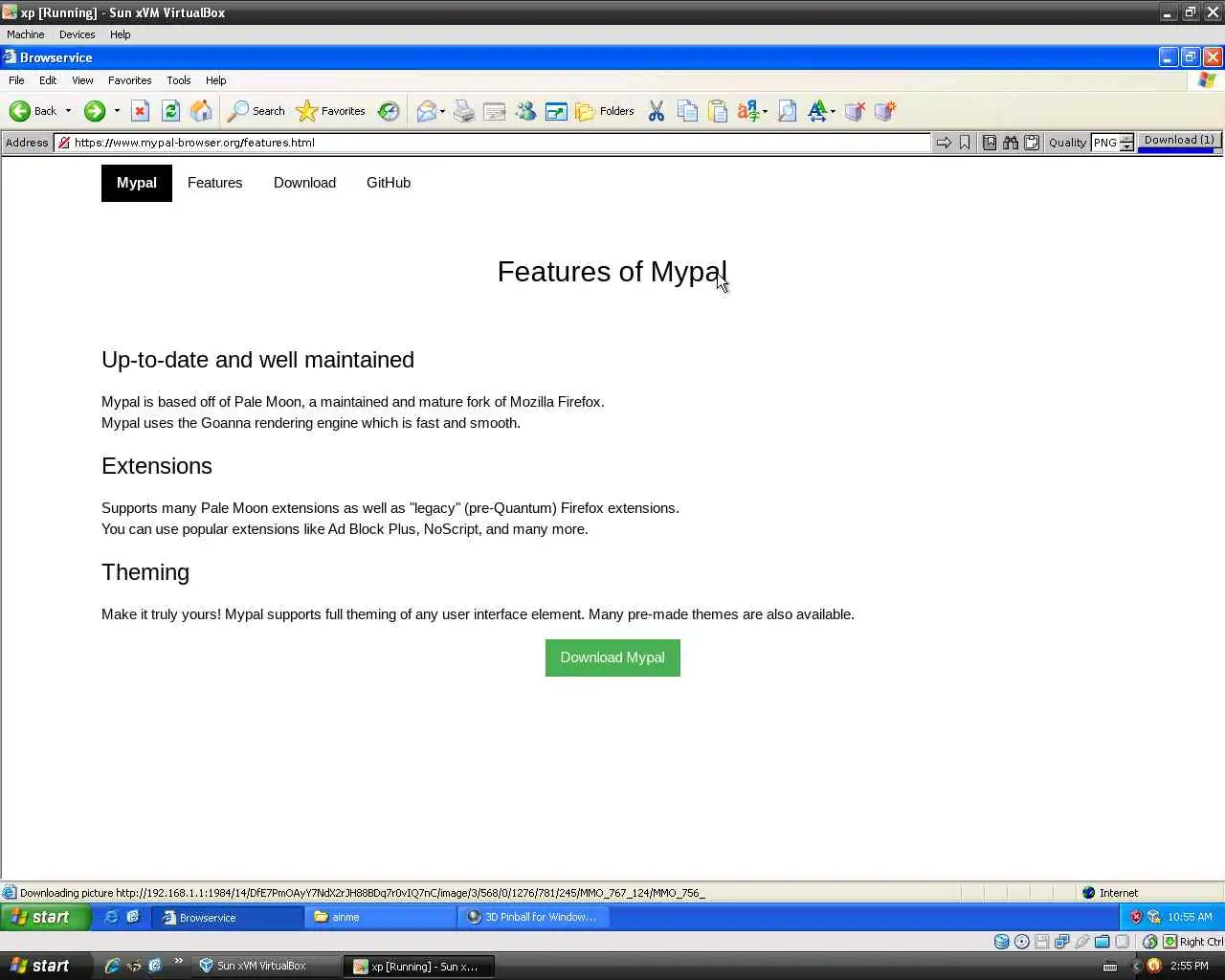Click the bookmark icon beside Go arrow
This screenshot has width=1225, height=980.
(965, 143)
